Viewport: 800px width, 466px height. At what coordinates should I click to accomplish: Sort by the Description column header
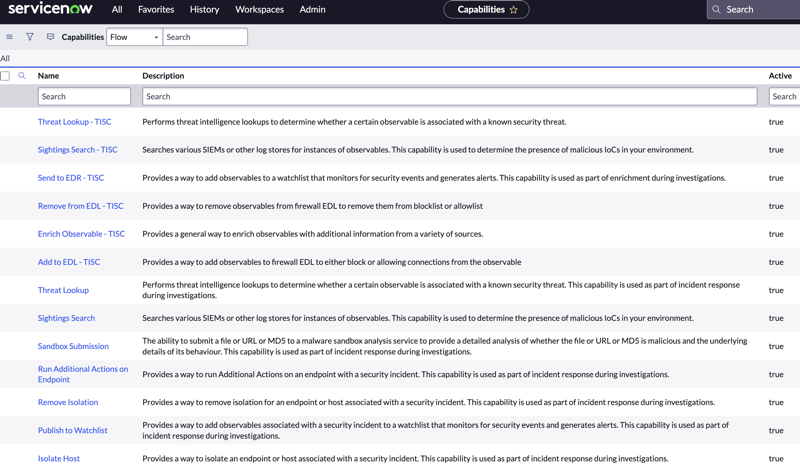point(163,76)
